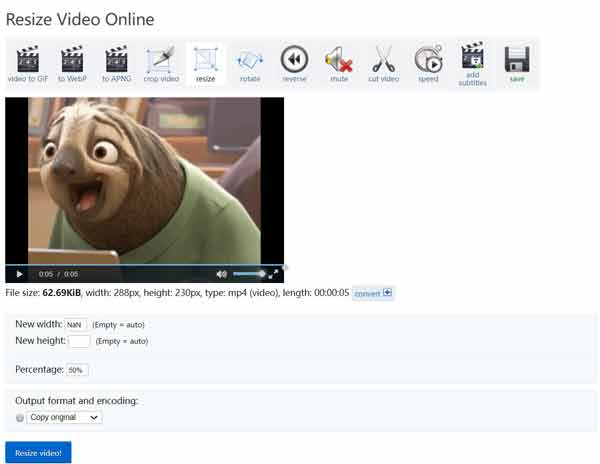Open the video to GIF tool

[28, 64]
